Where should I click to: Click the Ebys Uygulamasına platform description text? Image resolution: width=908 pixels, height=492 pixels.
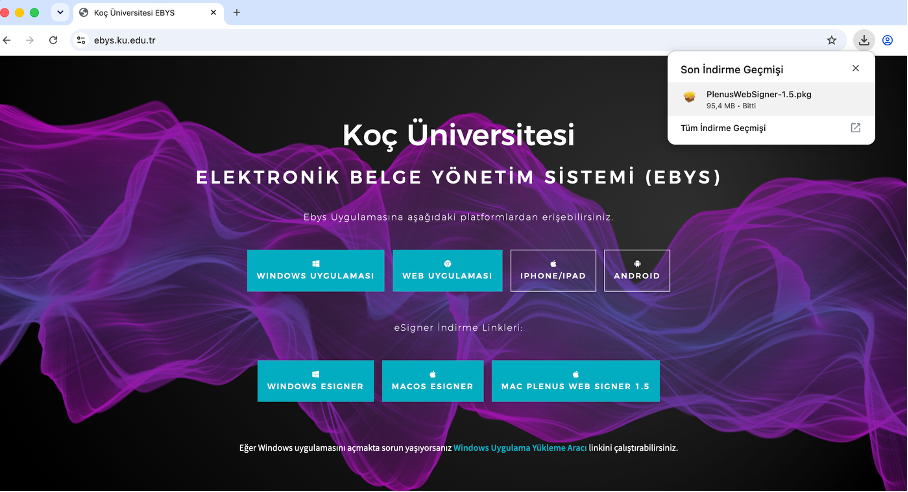coord(458,217)
